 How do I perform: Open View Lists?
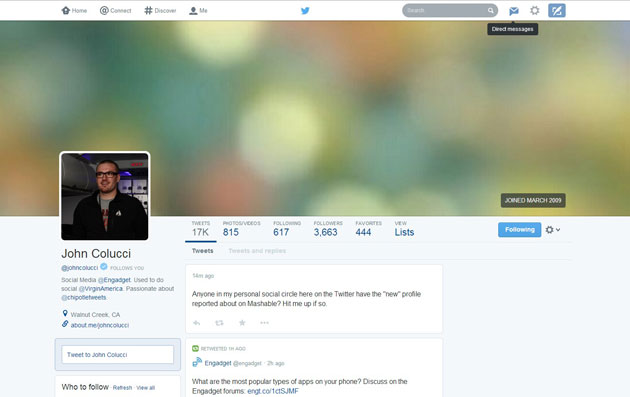(404, 229)
